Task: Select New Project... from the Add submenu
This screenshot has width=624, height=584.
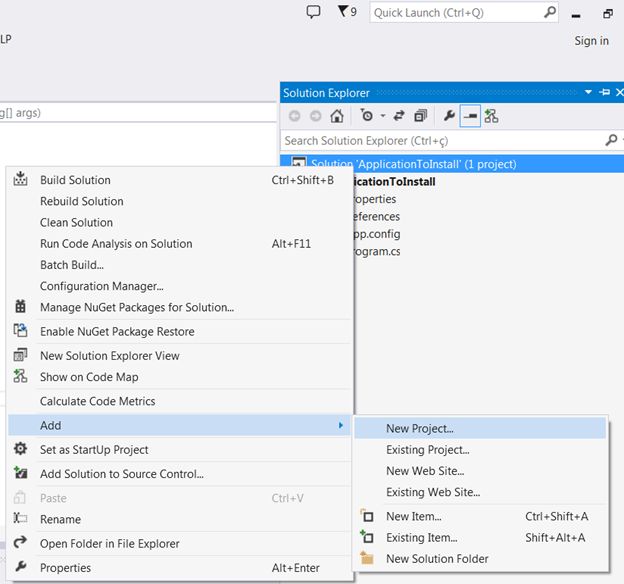Action: tap(420, 428)
